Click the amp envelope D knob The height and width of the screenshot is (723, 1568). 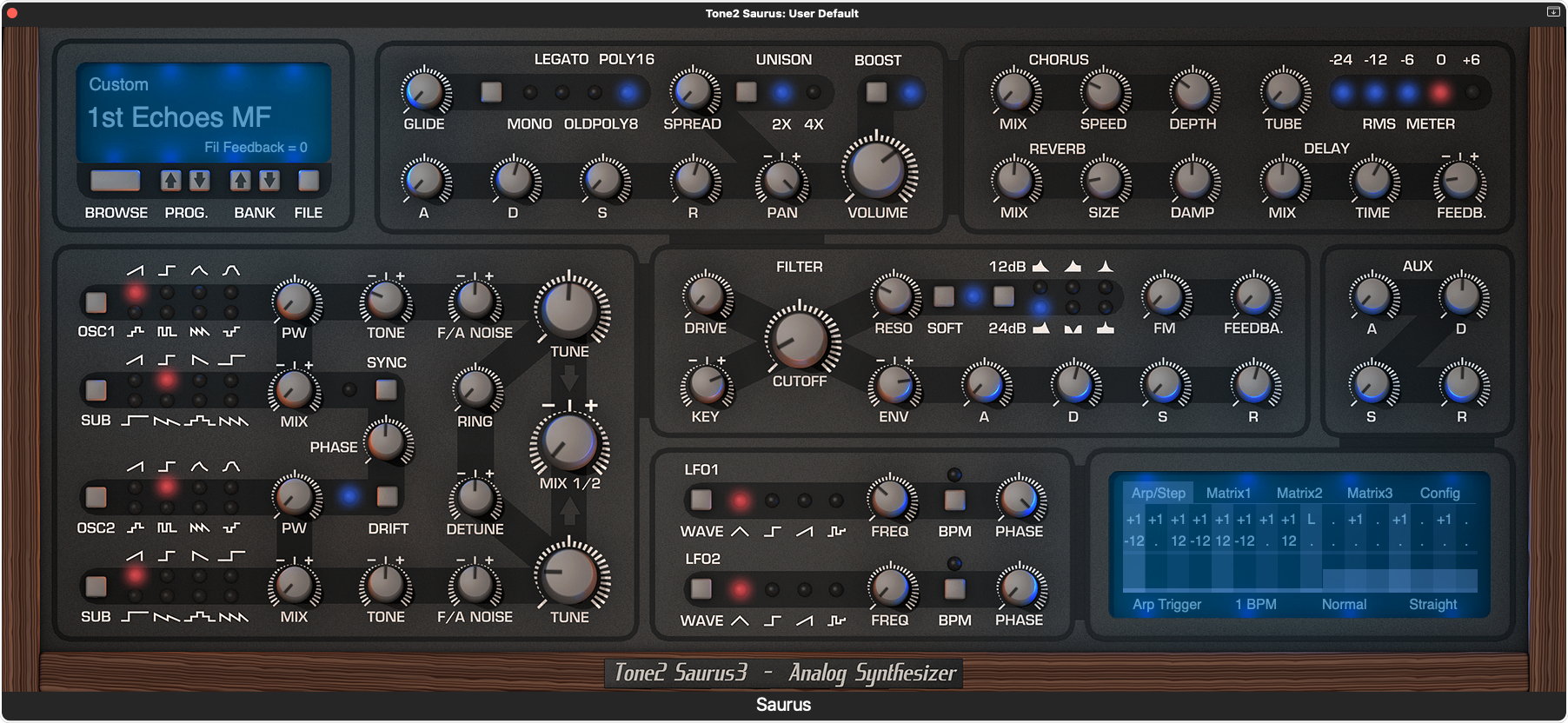tap(515, 180)
